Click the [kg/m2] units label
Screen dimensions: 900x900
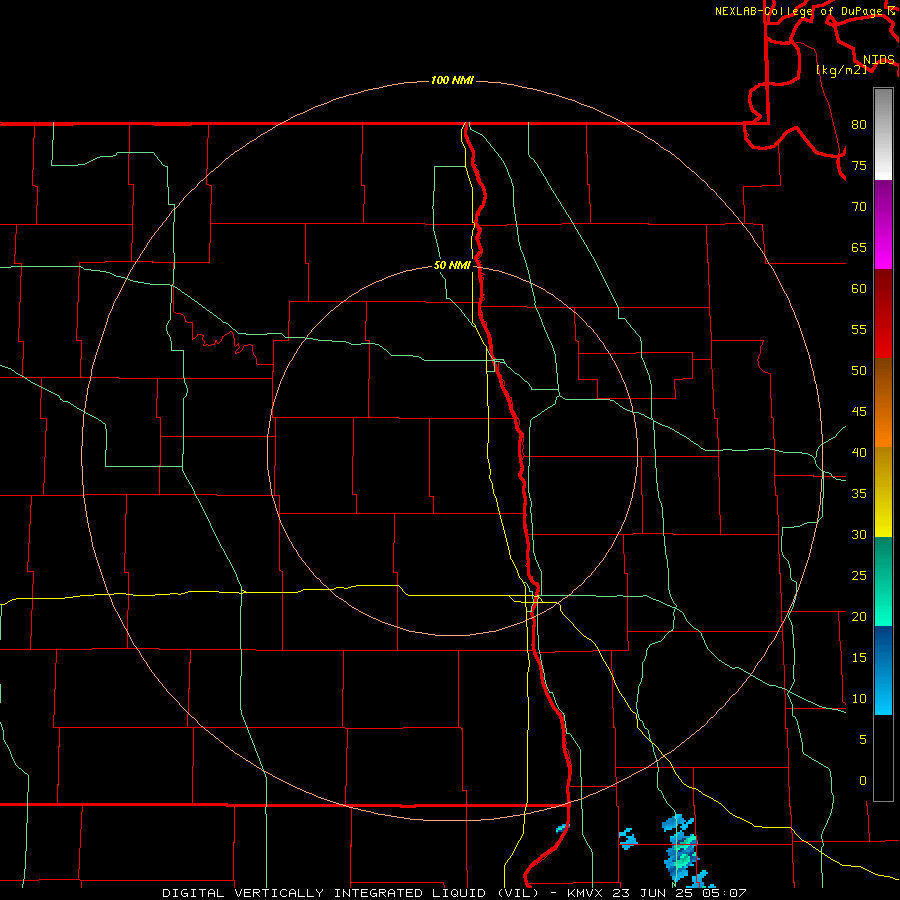(x=841, y=69)
